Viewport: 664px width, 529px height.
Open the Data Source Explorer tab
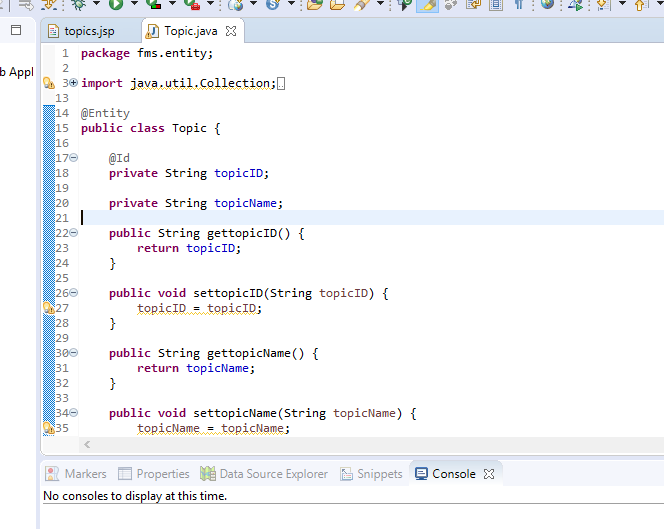coord(264,474)
